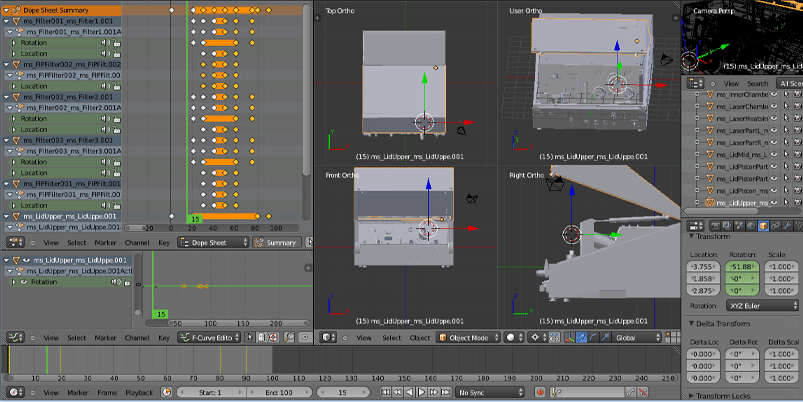This screenshot has width=803, height=402.
Task: Open Playback menu in timeline header
Action: (x=139, y=392)
